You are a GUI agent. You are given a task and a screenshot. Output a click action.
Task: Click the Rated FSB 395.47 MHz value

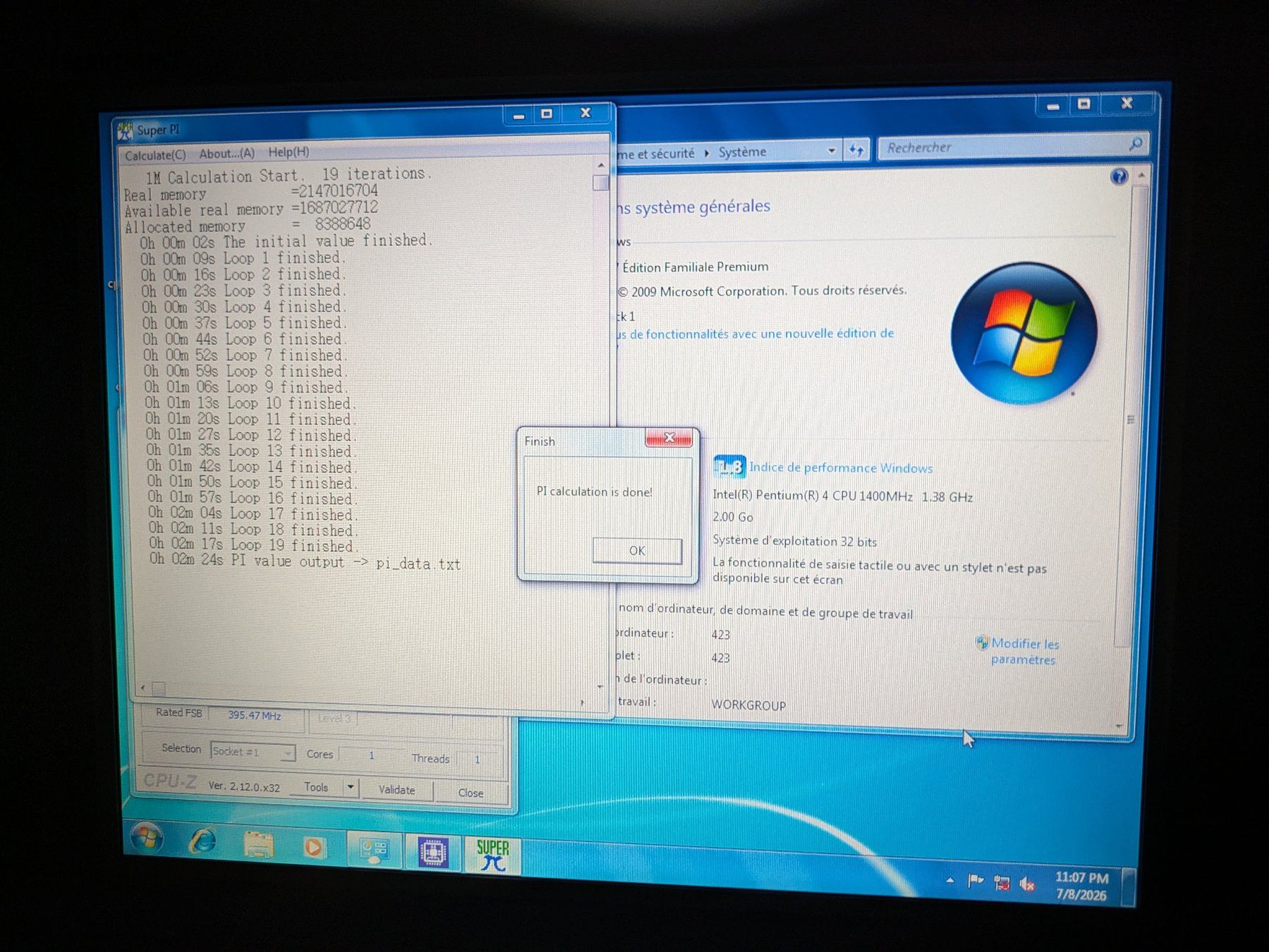tap(255, 716)
